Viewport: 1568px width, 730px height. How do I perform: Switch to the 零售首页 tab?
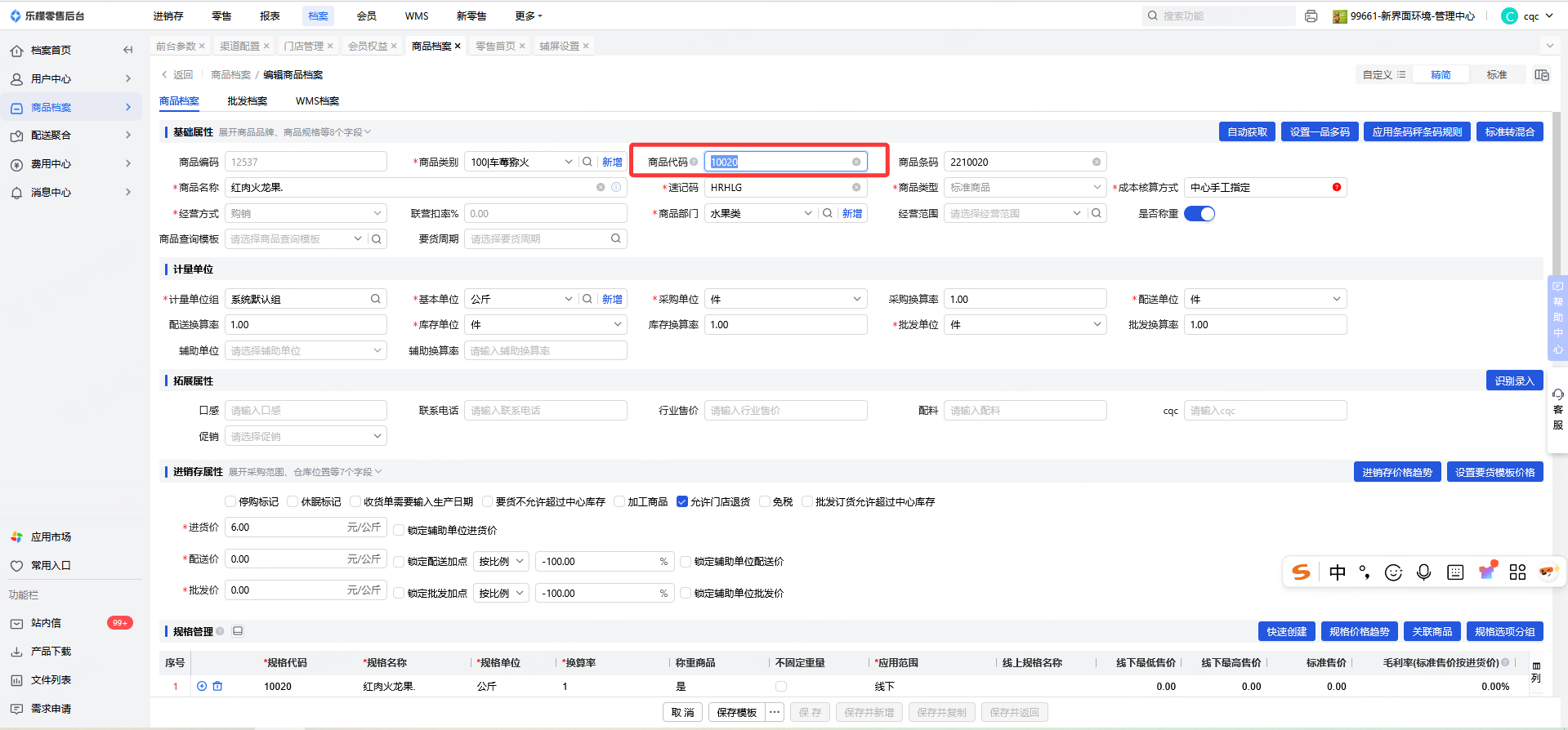495,46
